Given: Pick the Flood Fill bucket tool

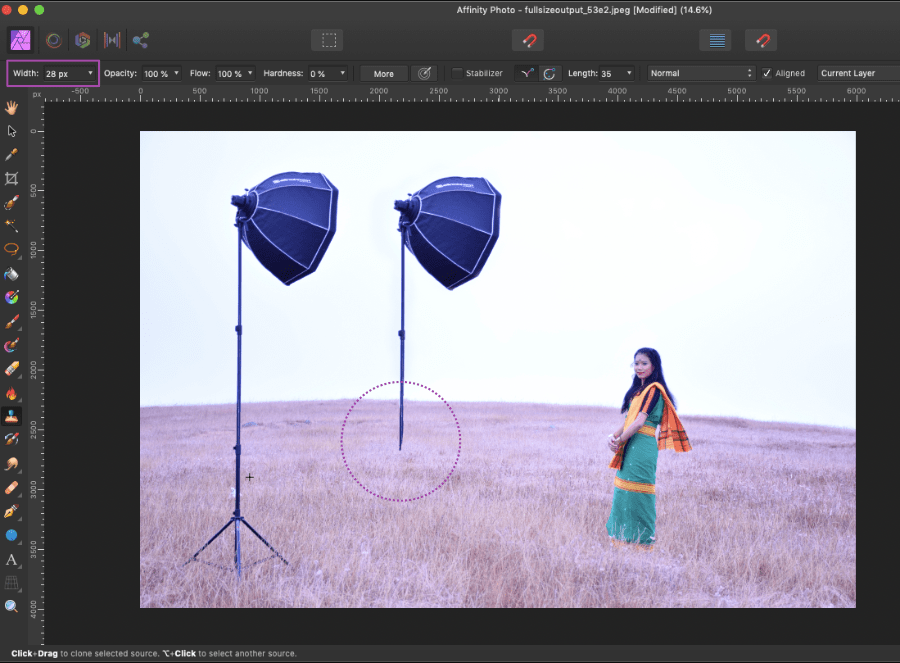Looking at the screenshot, I should coord(12,274).
